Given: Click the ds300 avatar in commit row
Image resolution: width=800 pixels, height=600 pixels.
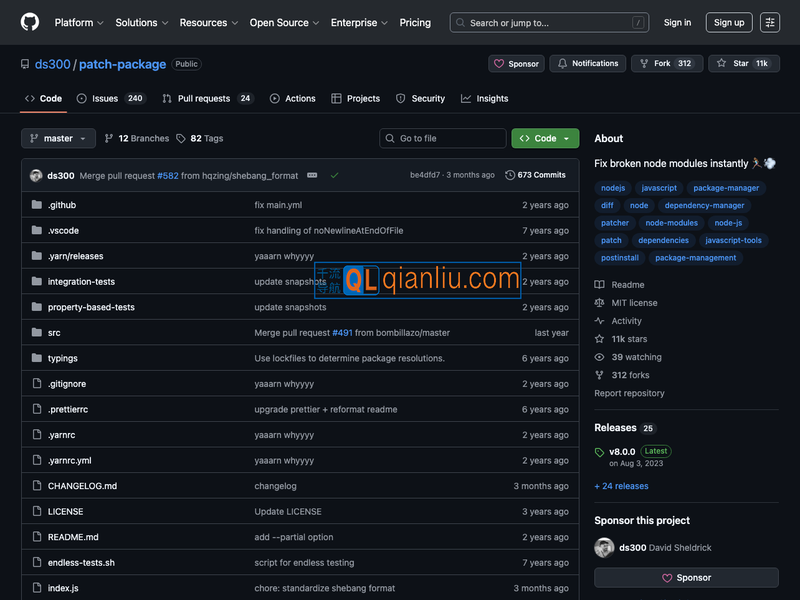Looking at the screenshot, I should [x=36, y=175].
